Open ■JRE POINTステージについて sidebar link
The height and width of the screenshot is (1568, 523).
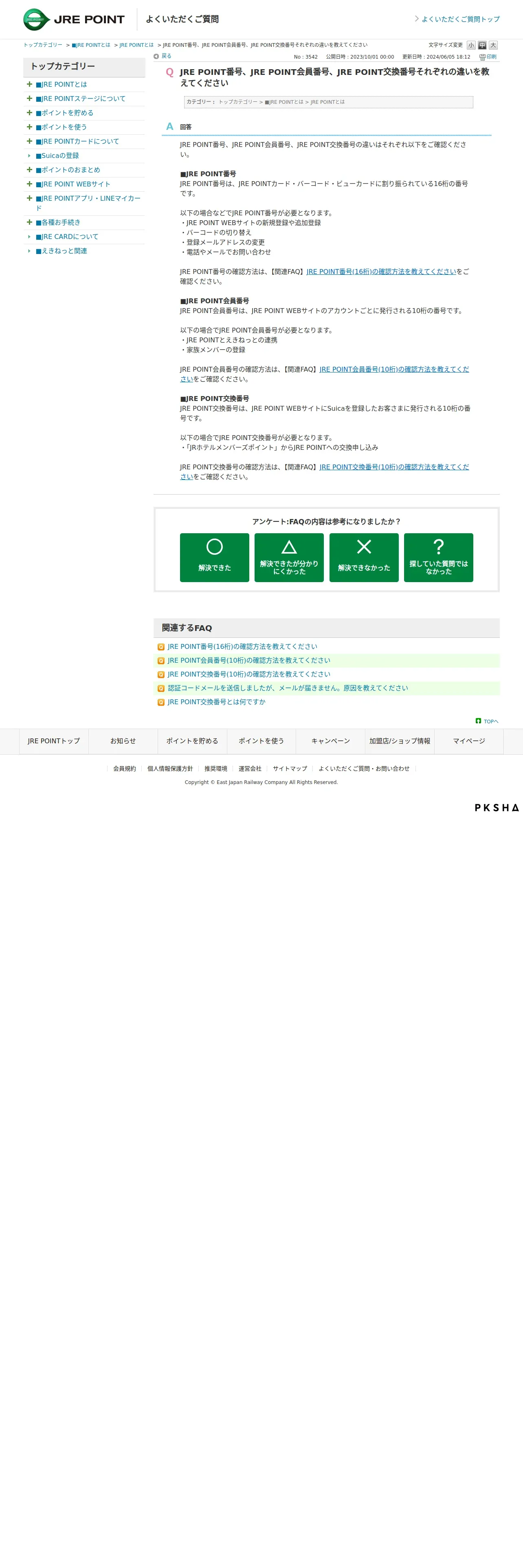point(80,99)
